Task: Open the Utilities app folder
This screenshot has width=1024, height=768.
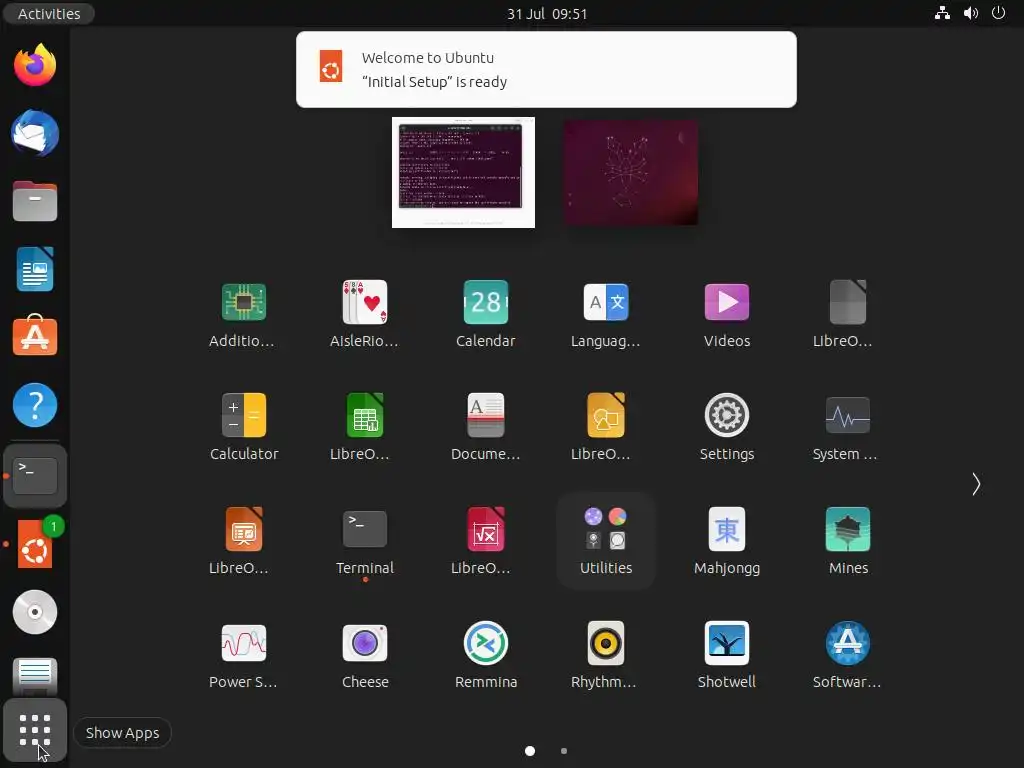Action: [x=606, y=540]
